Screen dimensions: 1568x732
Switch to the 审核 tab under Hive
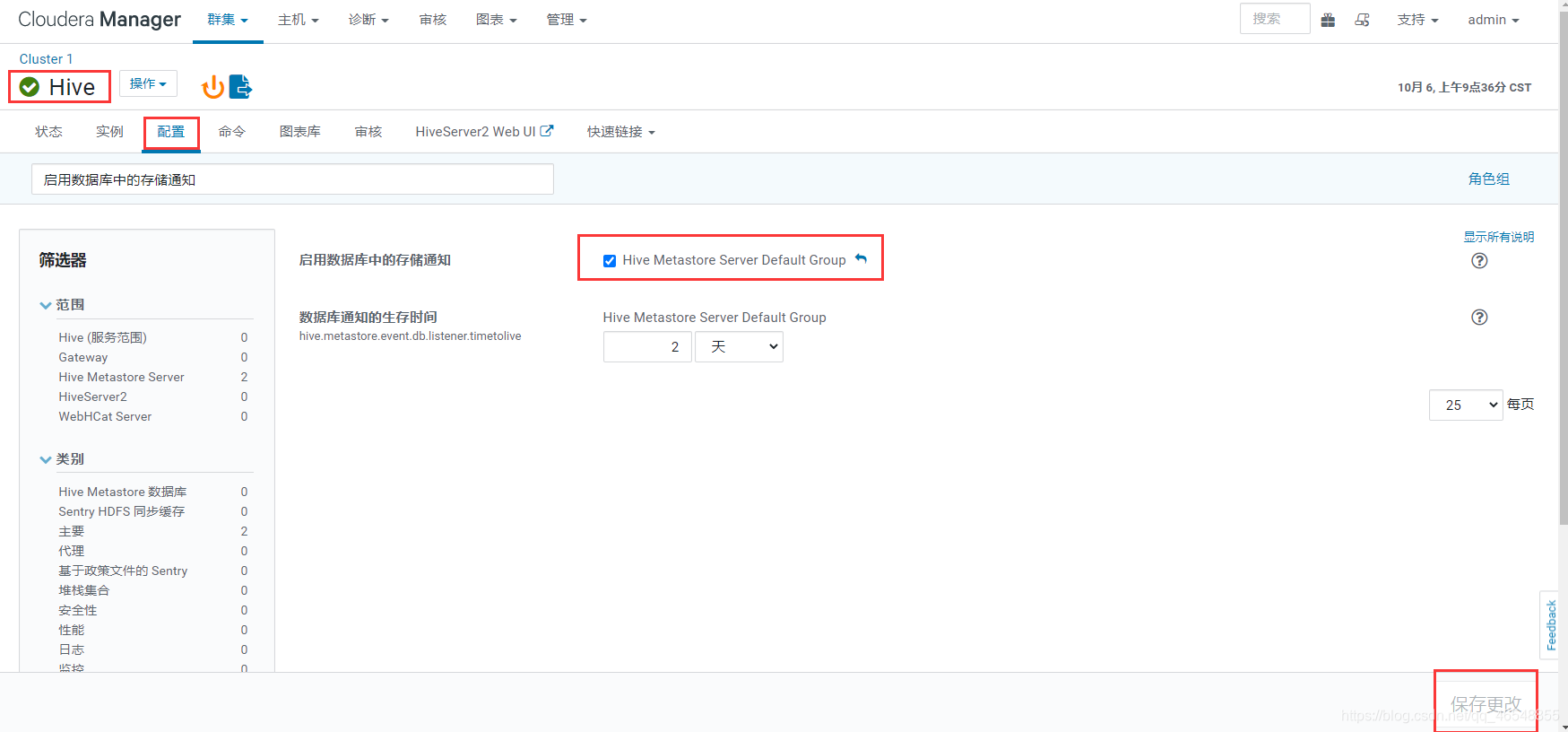point(368,132)
